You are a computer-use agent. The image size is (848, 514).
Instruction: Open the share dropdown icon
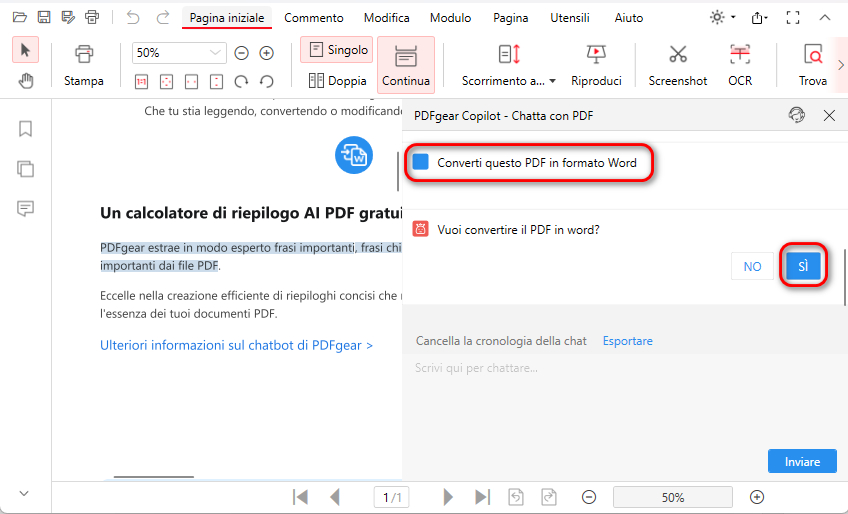pos(759,18)
